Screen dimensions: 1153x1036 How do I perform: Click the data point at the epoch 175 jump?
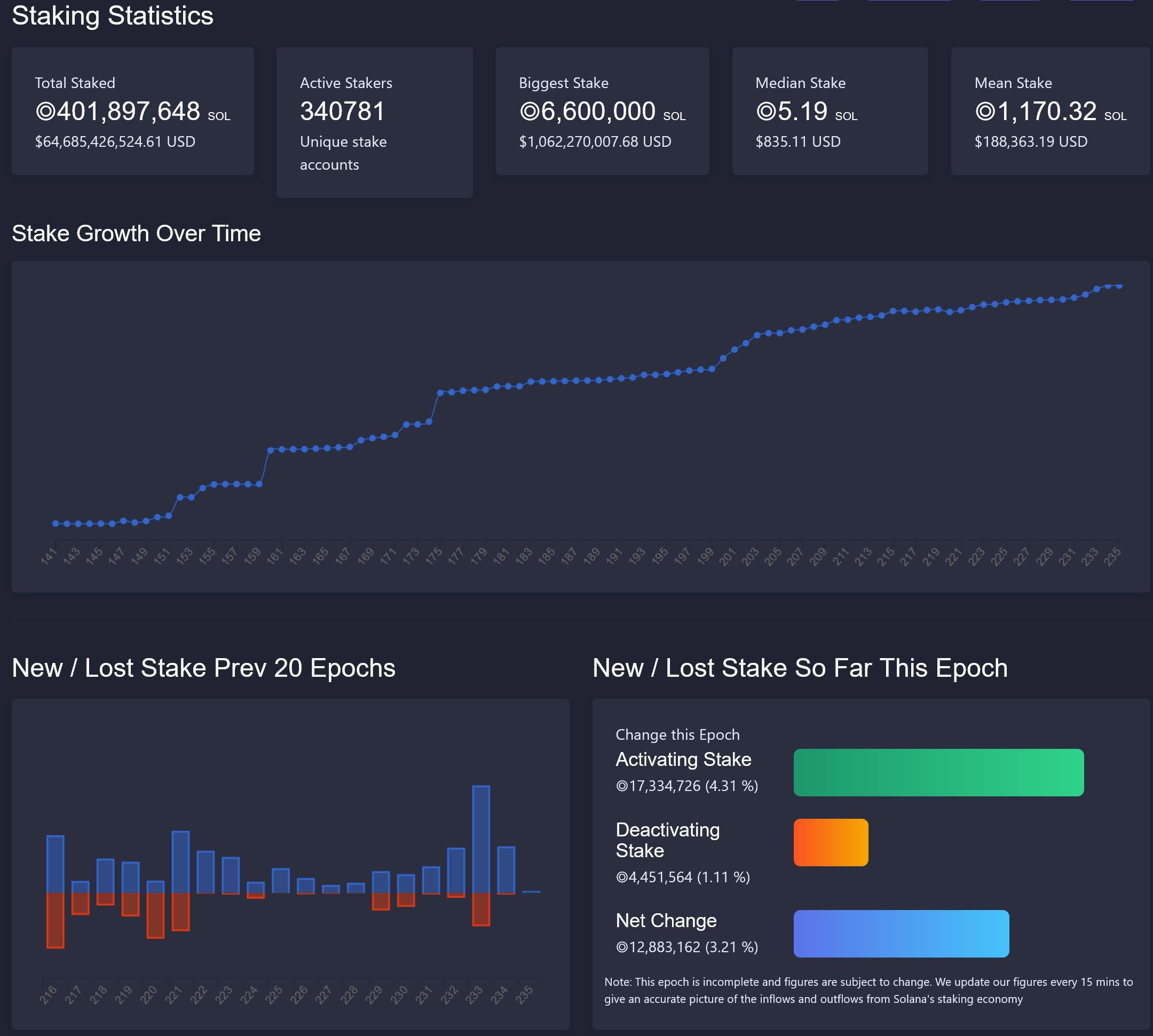(x=440, y=393)
